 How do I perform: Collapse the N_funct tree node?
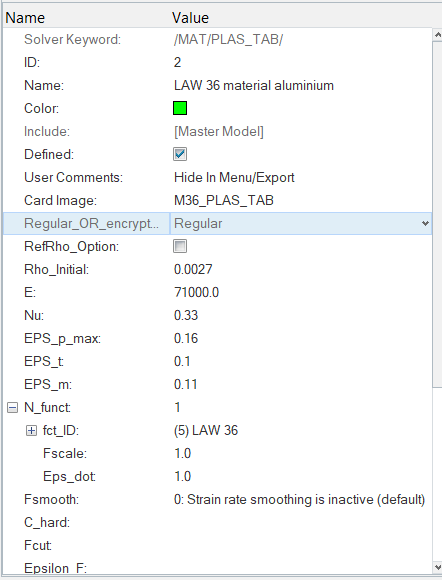point(12,408)
